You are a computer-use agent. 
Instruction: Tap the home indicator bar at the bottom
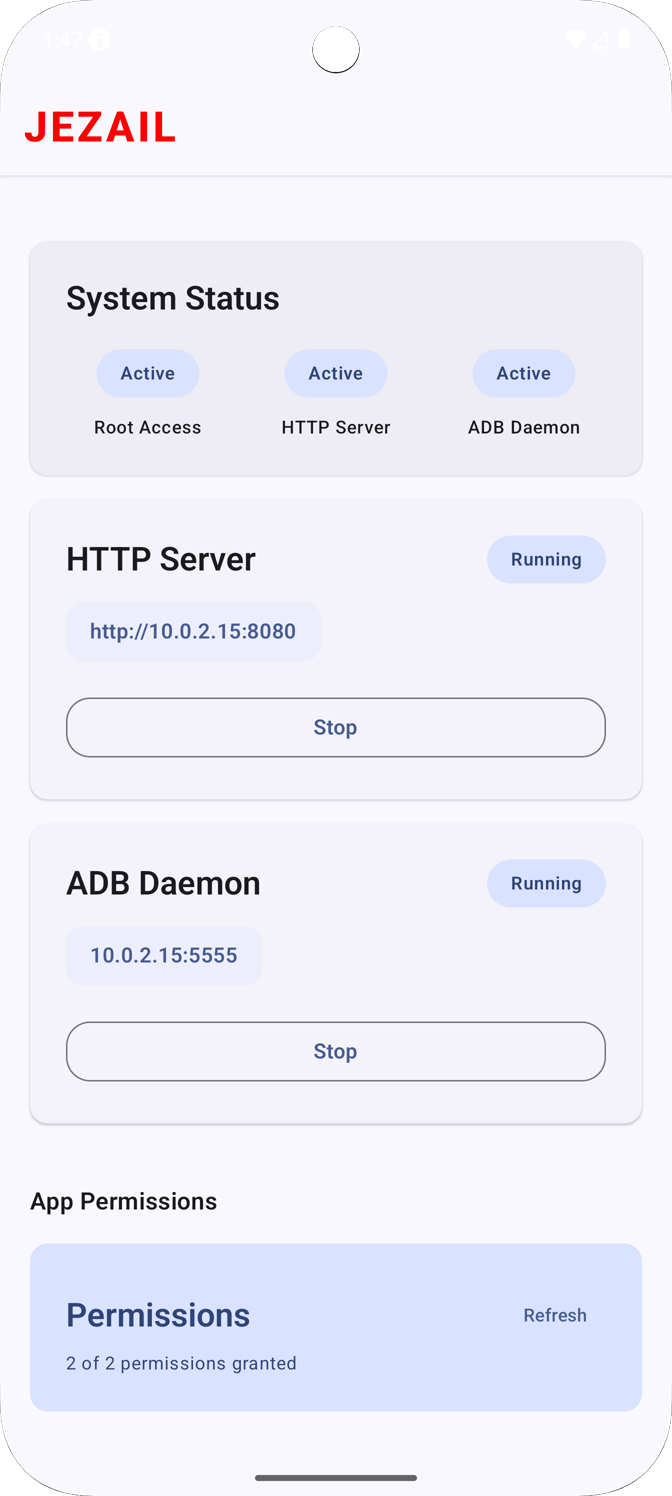coord(335,1477)
